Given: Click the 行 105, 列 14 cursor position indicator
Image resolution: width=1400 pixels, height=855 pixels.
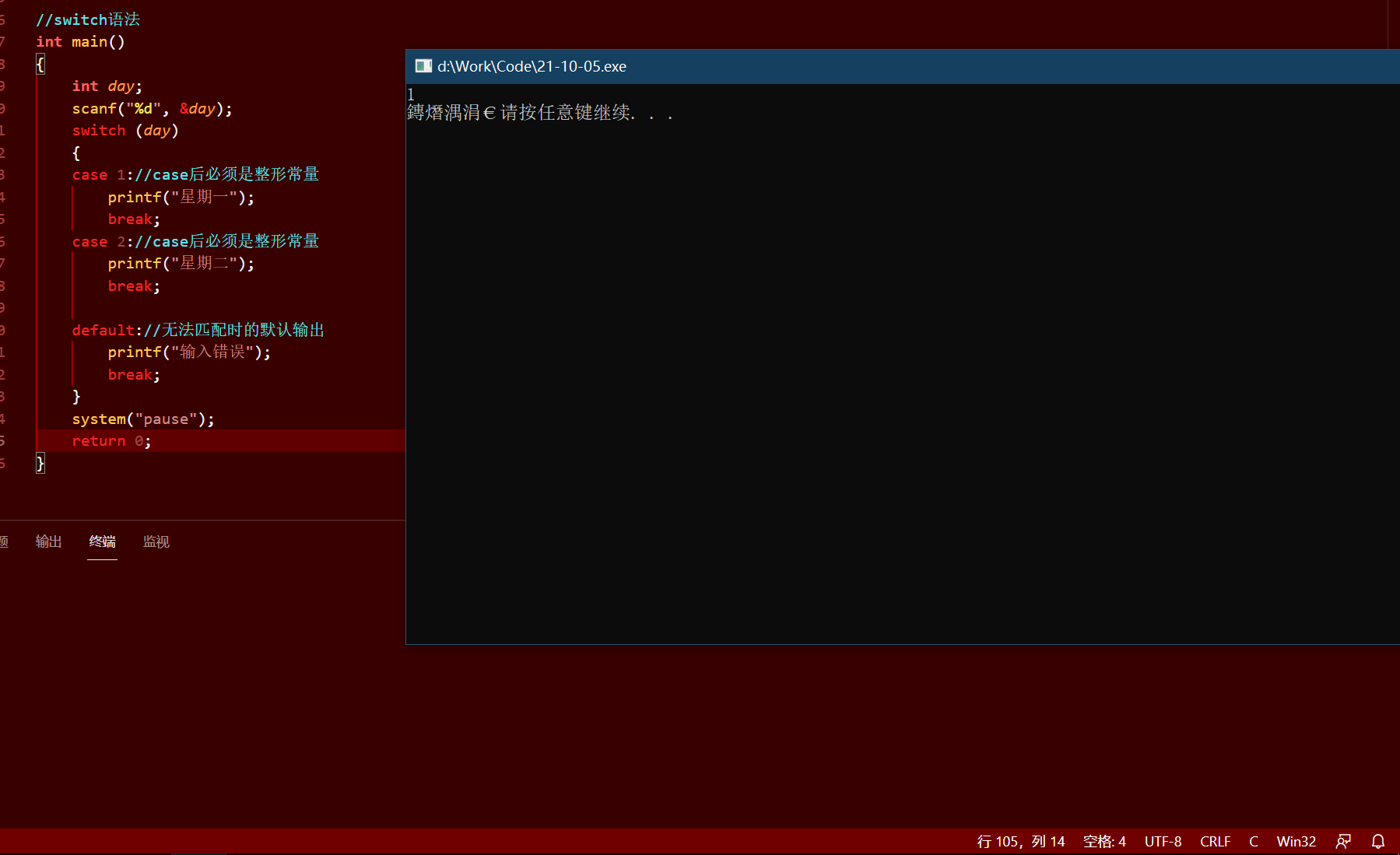Looking at the screenshot, I should [x=1020, y=841].
